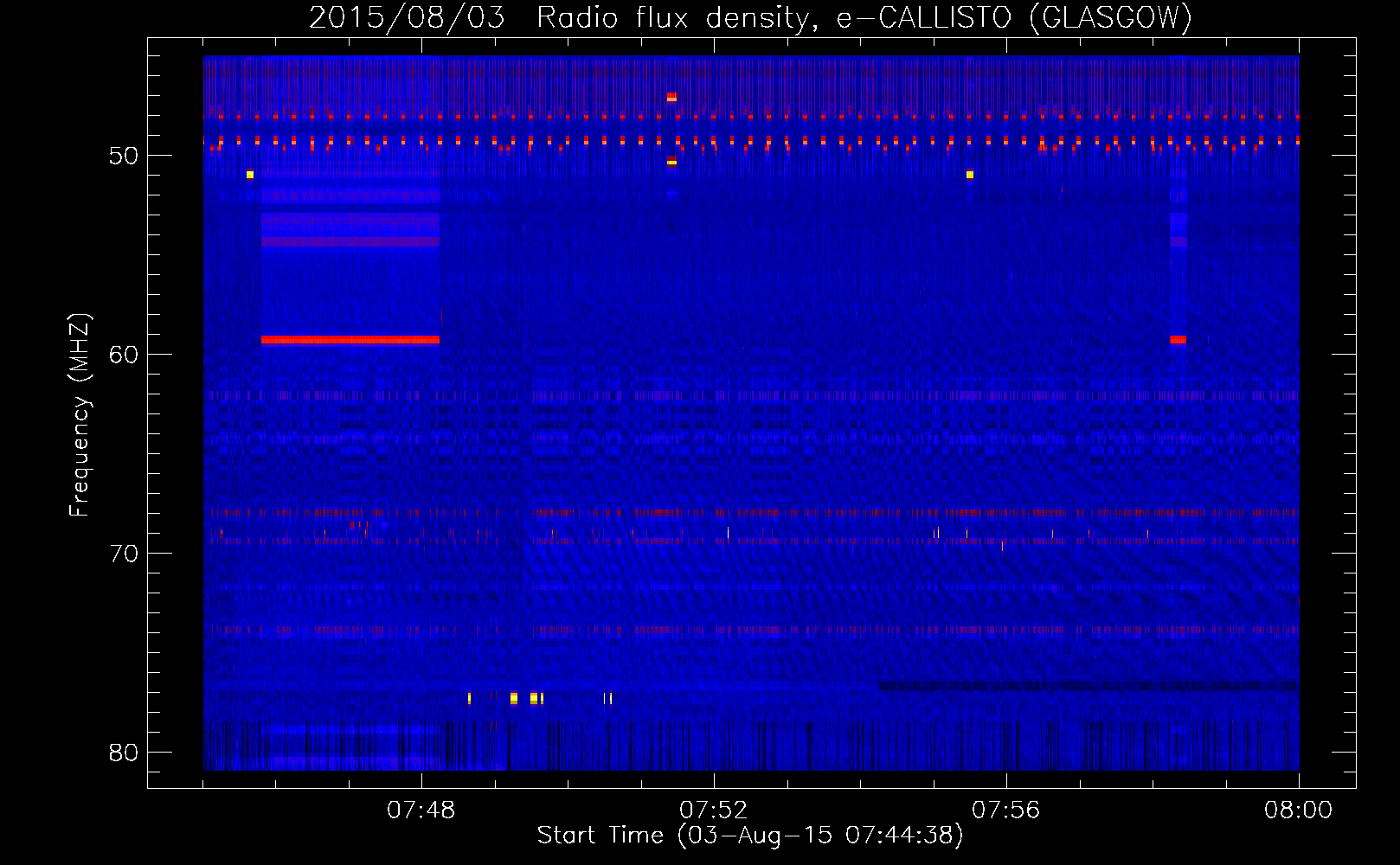Click the plot title with the date 2015/08/03

[x=750, y=17]
